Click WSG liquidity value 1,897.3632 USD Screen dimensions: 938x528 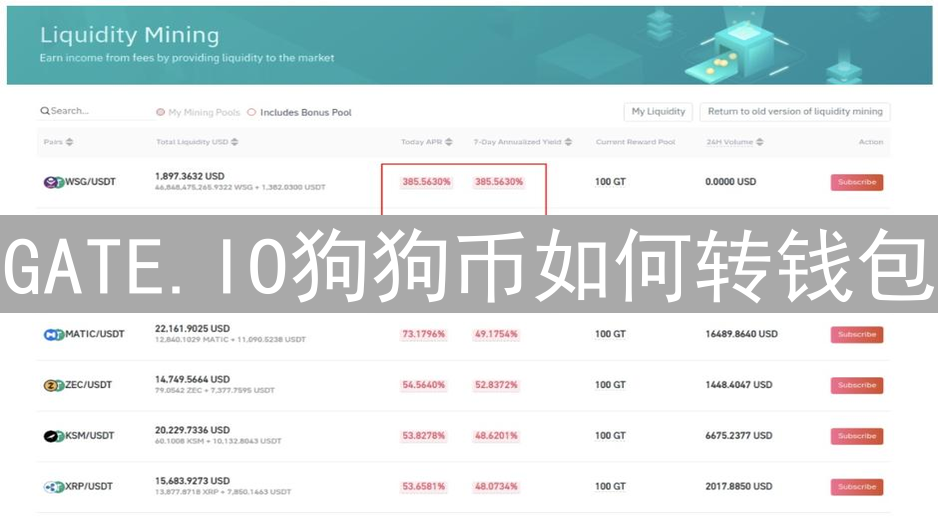coord(190,176)
